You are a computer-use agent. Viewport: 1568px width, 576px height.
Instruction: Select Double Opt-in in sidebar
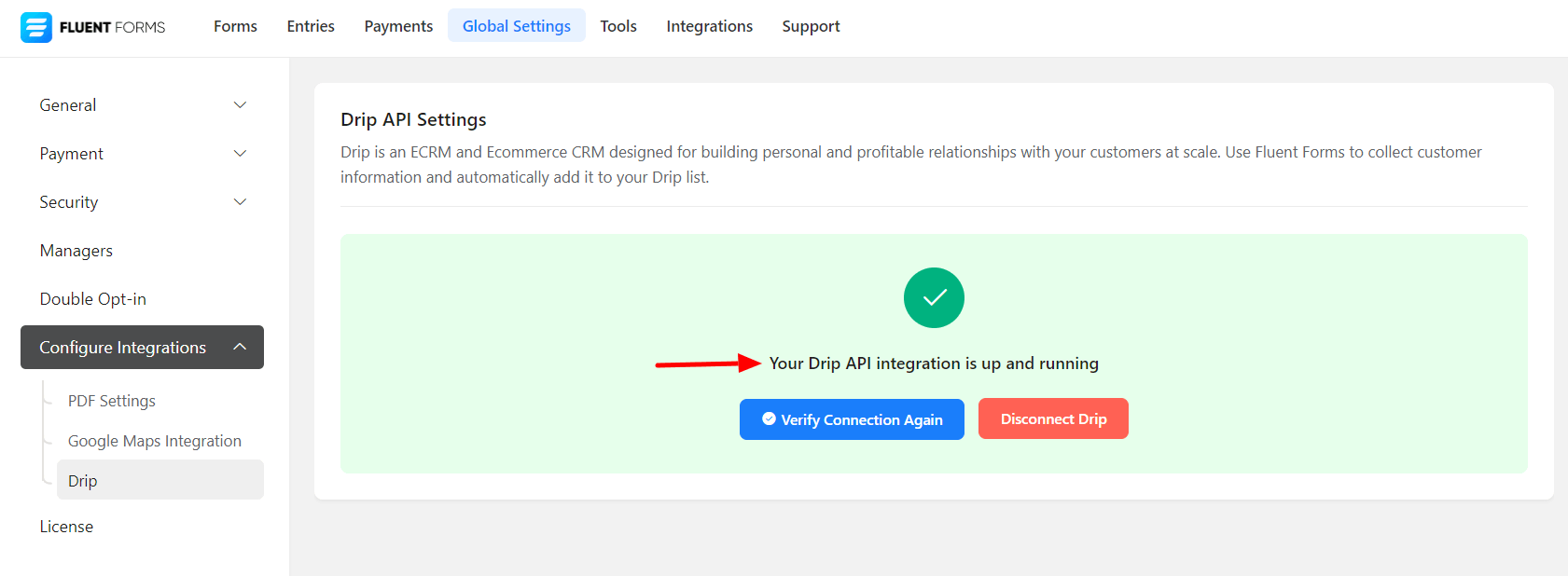(x=93, y=299)
